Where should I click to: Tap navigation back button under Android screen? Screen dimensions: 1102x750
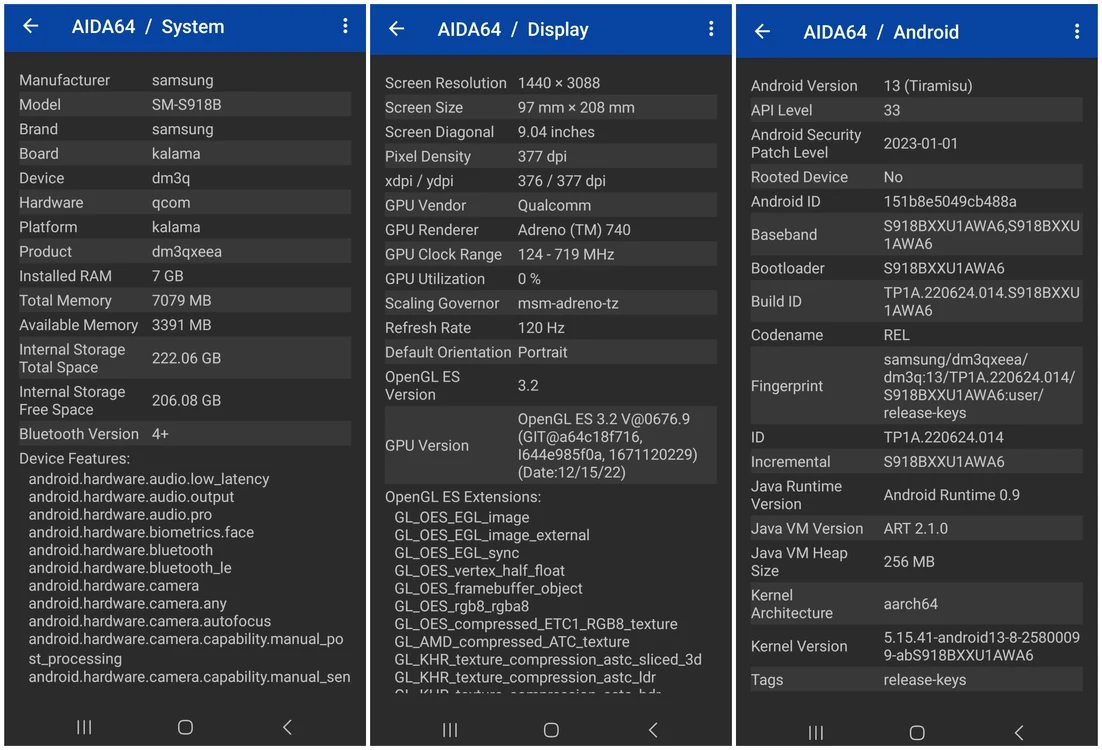(1018, 733)
